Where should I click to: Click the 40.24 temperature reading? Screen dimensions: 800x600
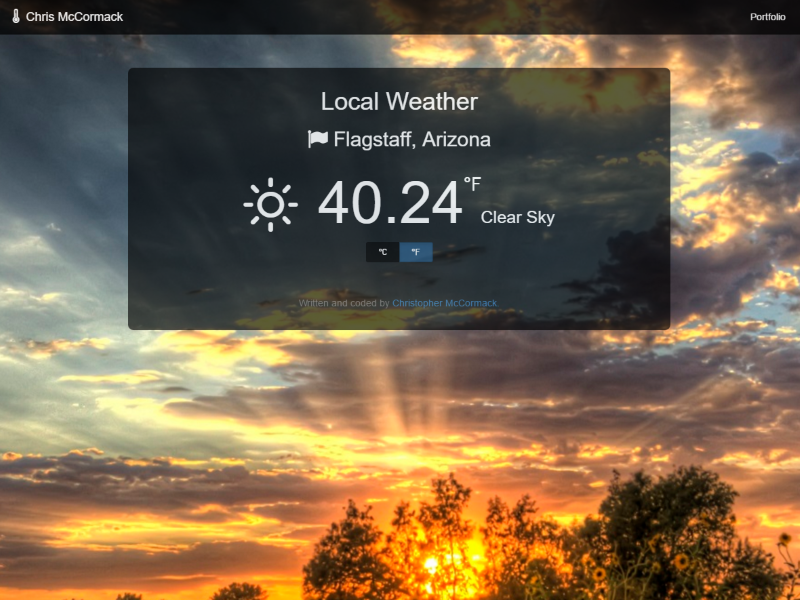click(390, 203)
